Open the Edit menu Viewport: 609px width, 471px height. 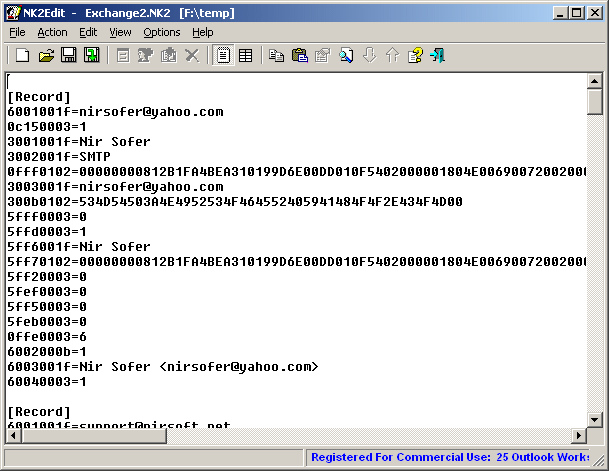(x=88, y=32)
